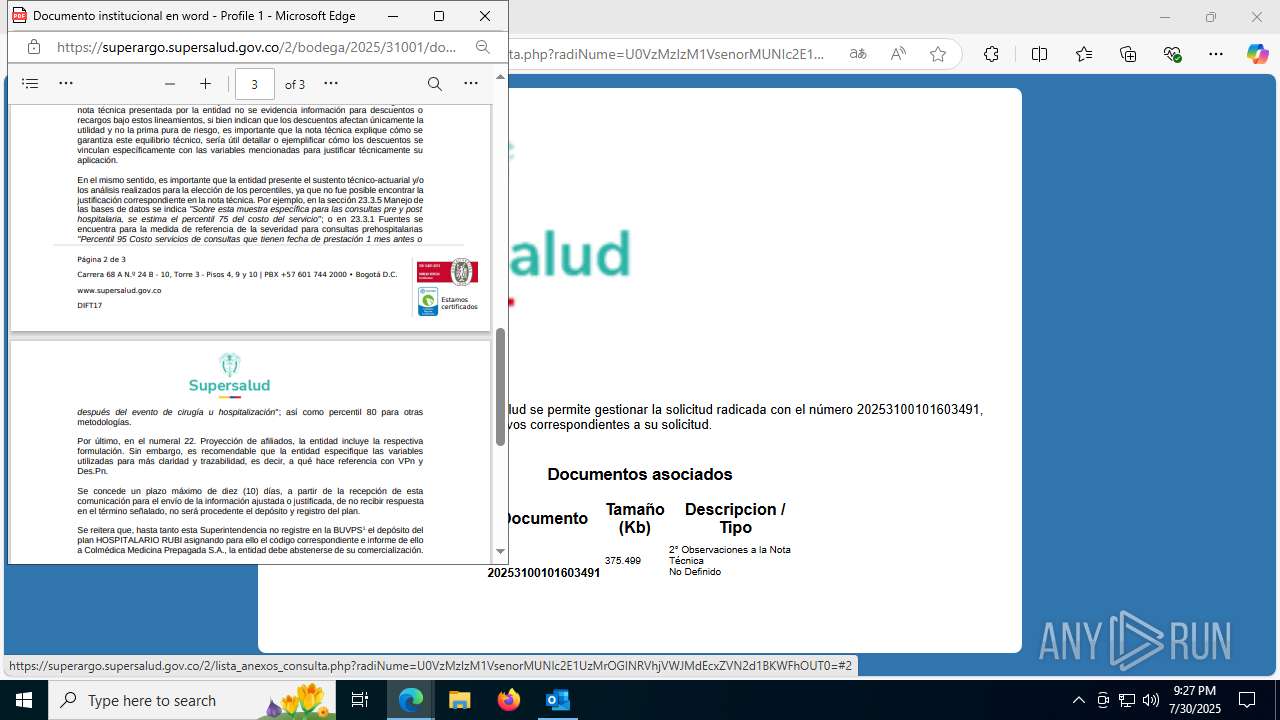The width and height of the screenshot is (1280, 720).
Task: Click the 'Documentos asociados' heading
Action: click(x=640, y=474)
